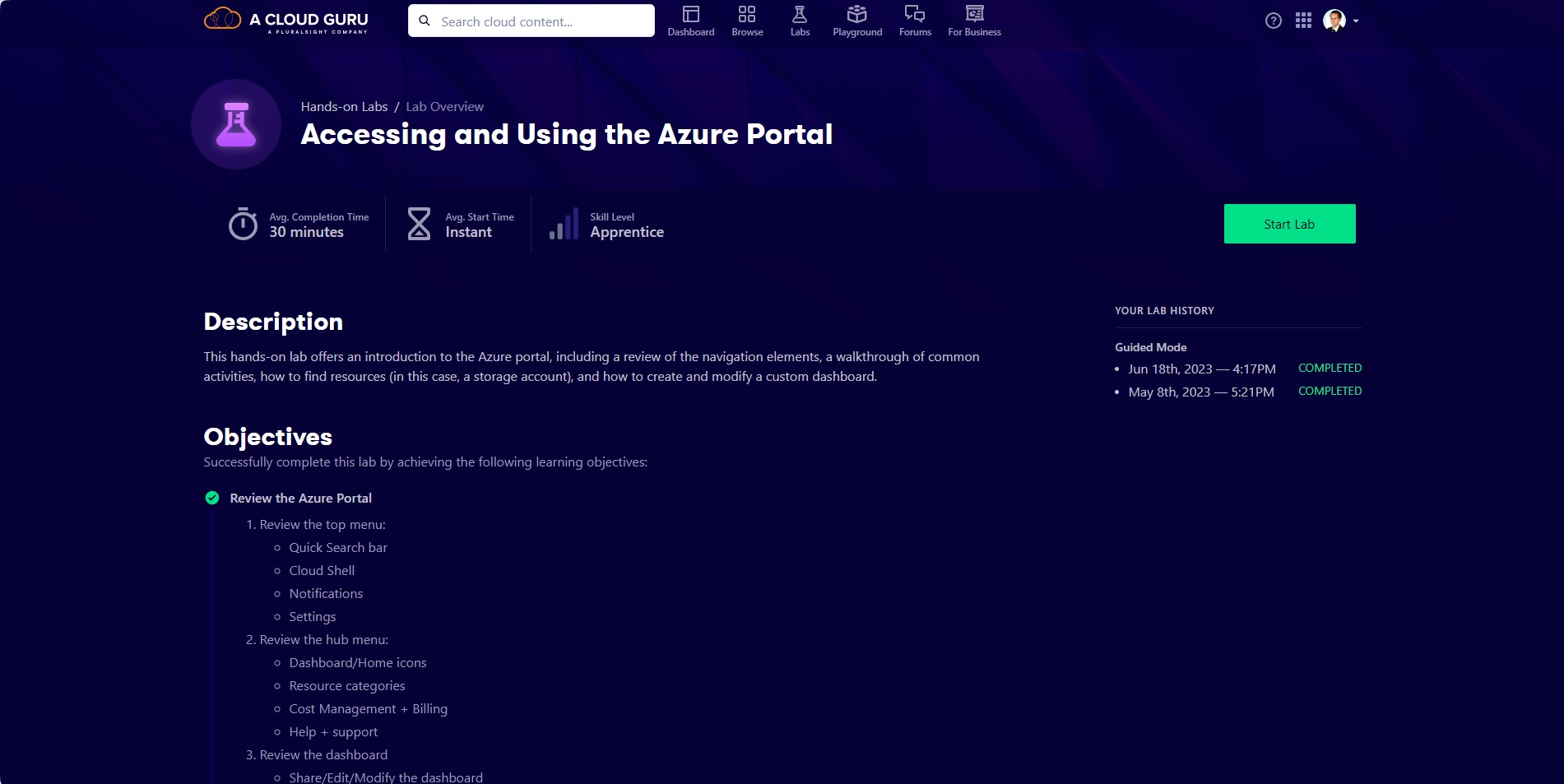
Task: Click the user profile avatar
Action: coord(1334,21)
